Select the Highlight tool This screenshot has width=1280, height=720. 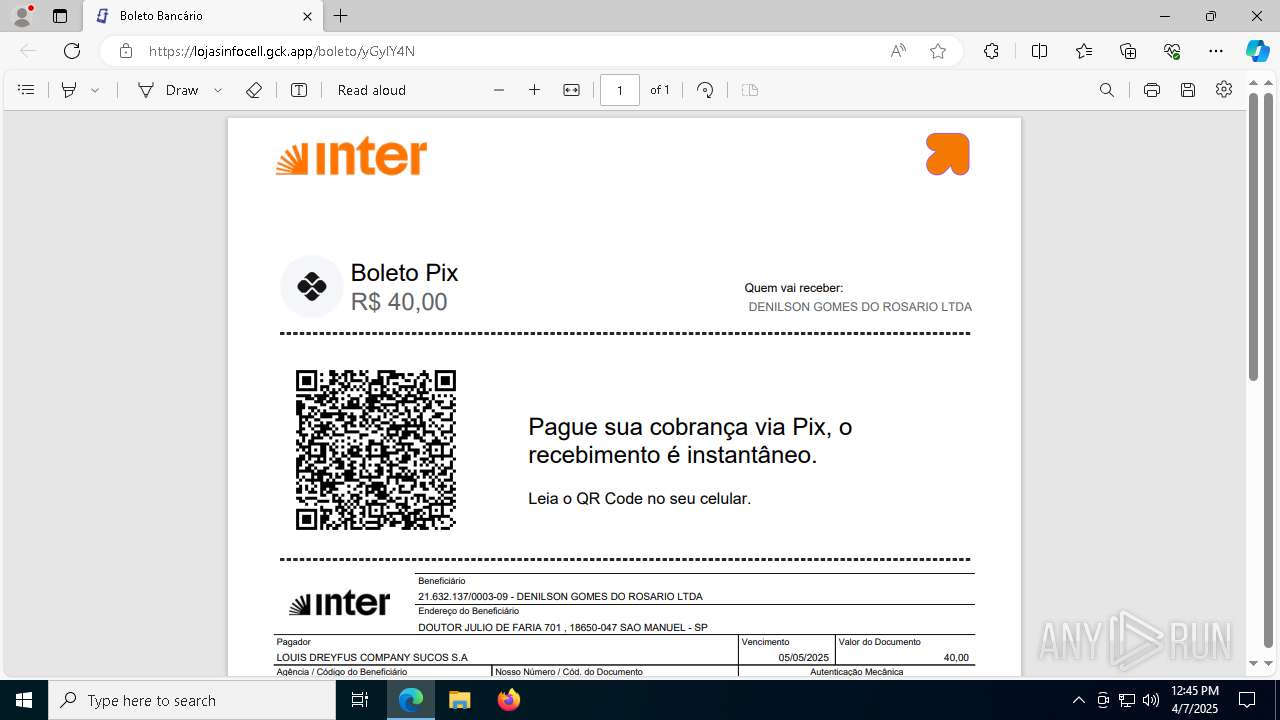click(69, 90)
